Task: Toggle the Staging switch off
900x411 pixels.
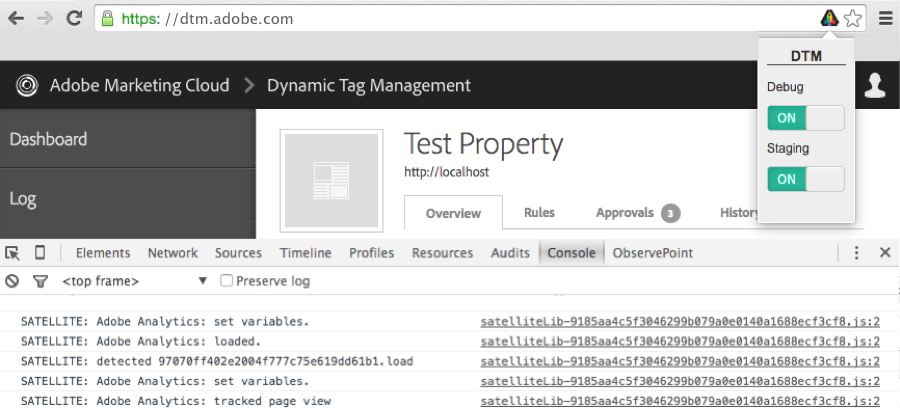Action: 805,179
